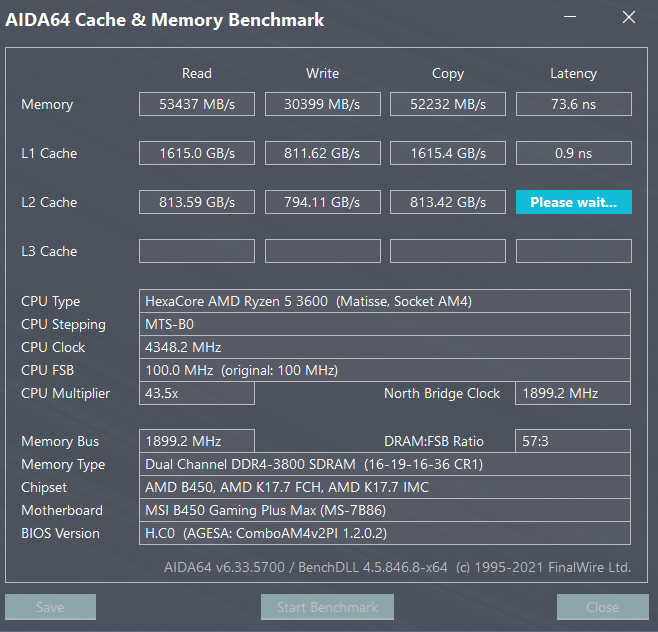Screen dimensions: 658x632
Task: Click the empty L3 Cache Read field
Action: tap(197, 251)
